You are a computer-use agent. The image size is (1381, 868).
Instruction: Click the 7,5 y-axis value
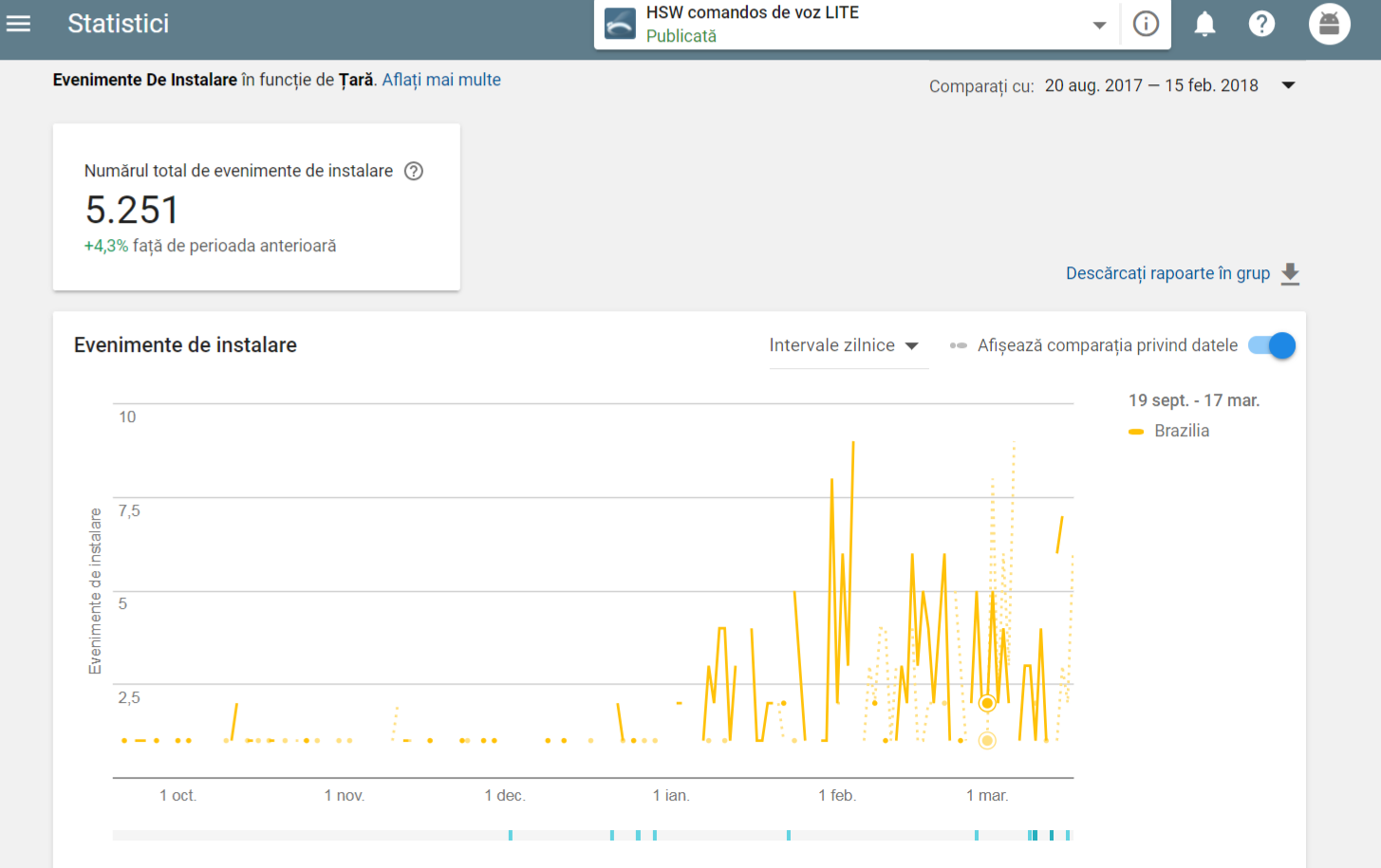[129, 510]
